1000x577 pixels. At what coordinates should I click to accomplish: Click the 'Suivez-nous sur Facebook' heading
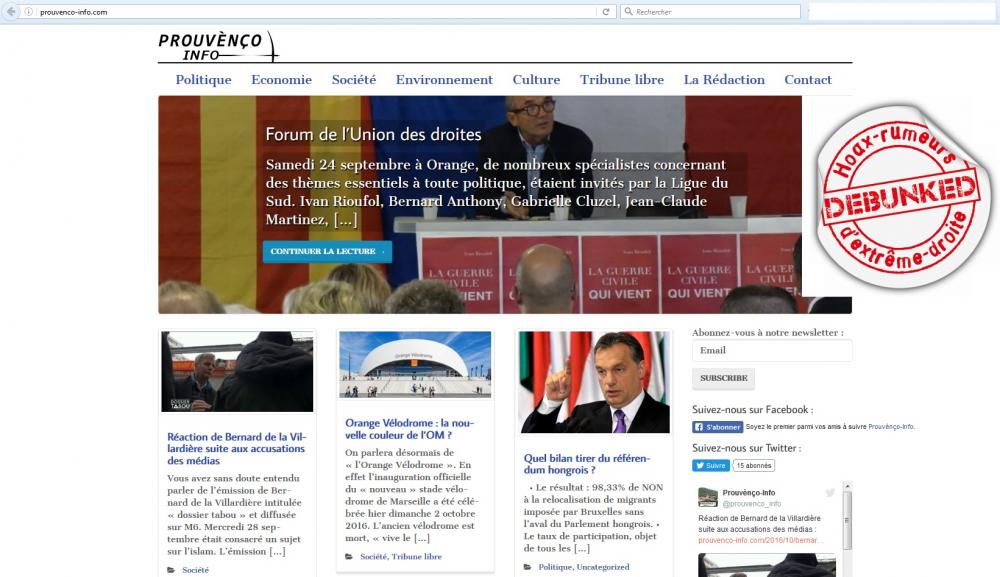tap(753, 409)
